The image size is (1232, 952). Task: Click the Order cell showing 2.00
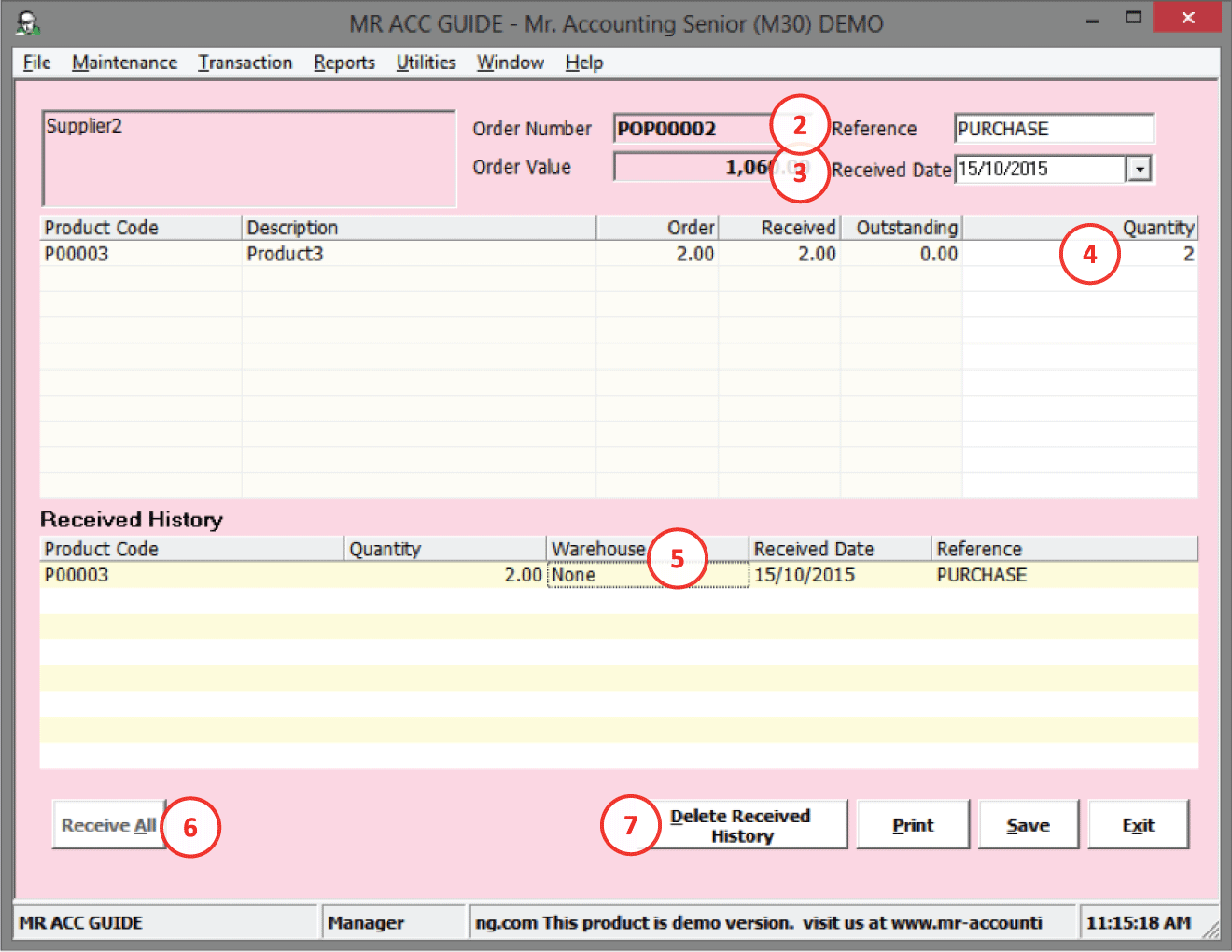click(x=657, y=254)
